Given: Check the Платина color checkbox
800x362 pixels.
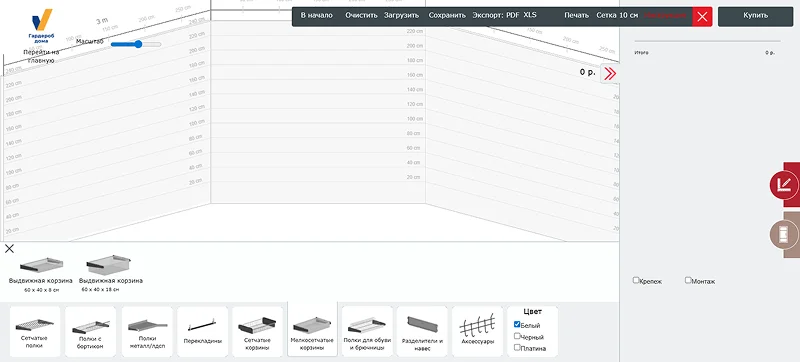Looking at the screenshot, I should (517, 347).
